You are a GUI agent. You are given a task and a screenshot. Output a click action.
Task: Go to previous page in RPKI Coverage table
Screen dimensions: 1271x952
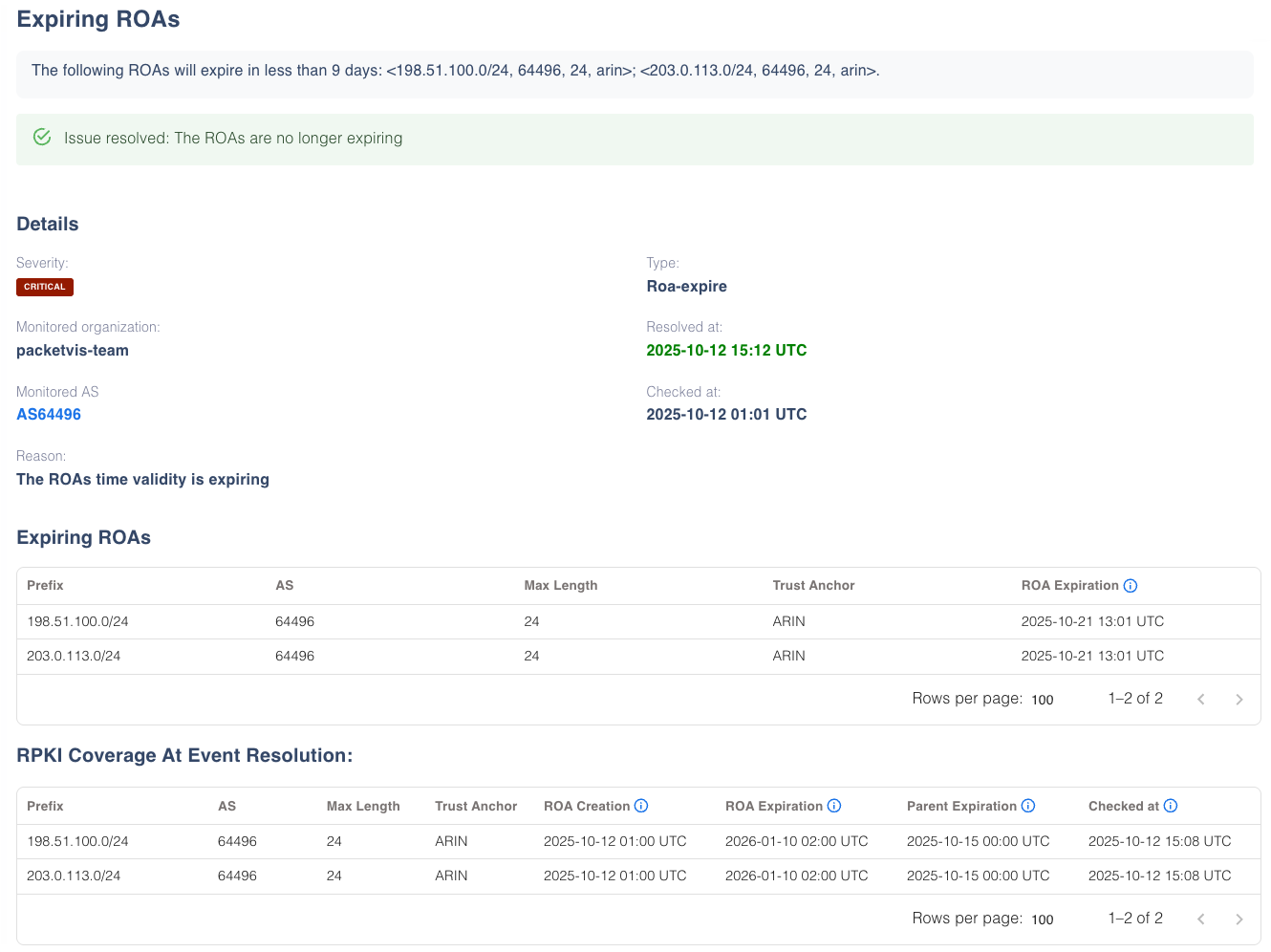tap(1201, 920)
